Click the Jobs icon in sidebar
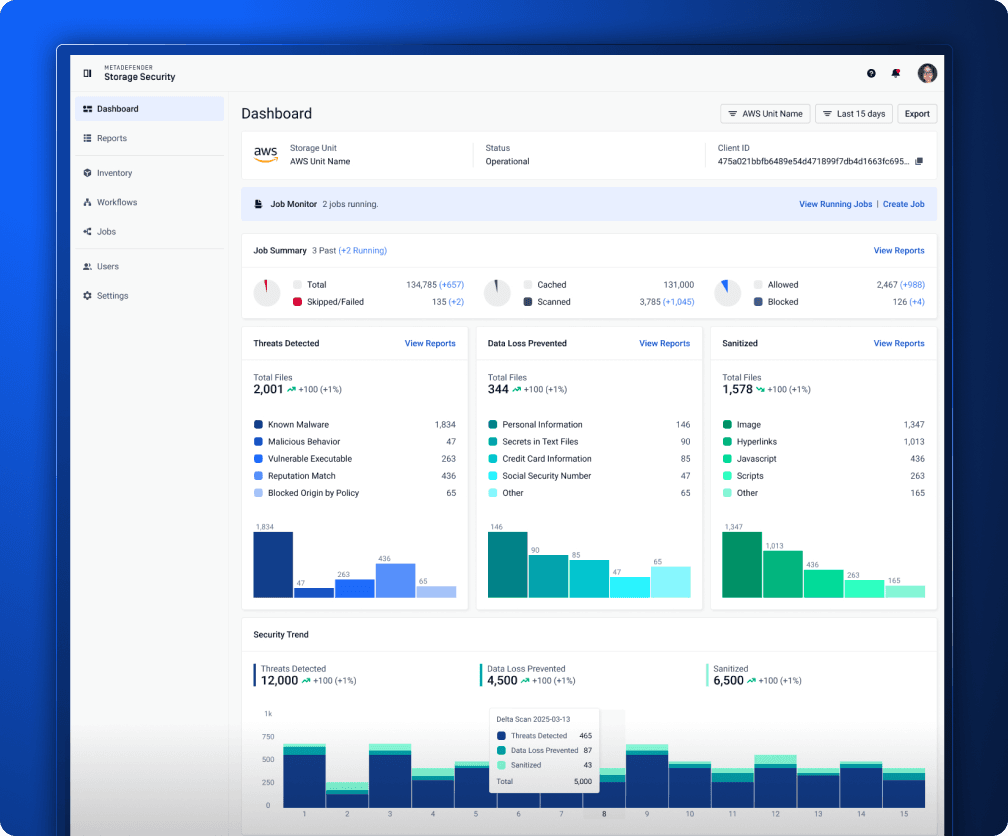Viewport: 1008px width, 836px height. click(x=87, y=232)
